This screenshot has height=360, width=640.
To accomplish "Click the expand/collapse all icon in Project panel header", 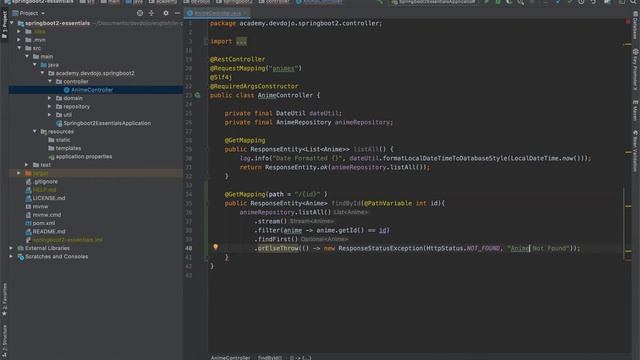I will pyautogui.click(x=151, y=13).
